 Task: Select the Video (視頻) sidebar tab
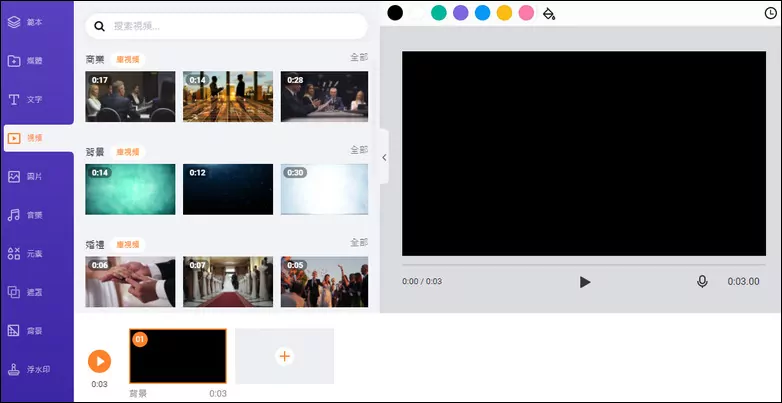click(38, 138)
